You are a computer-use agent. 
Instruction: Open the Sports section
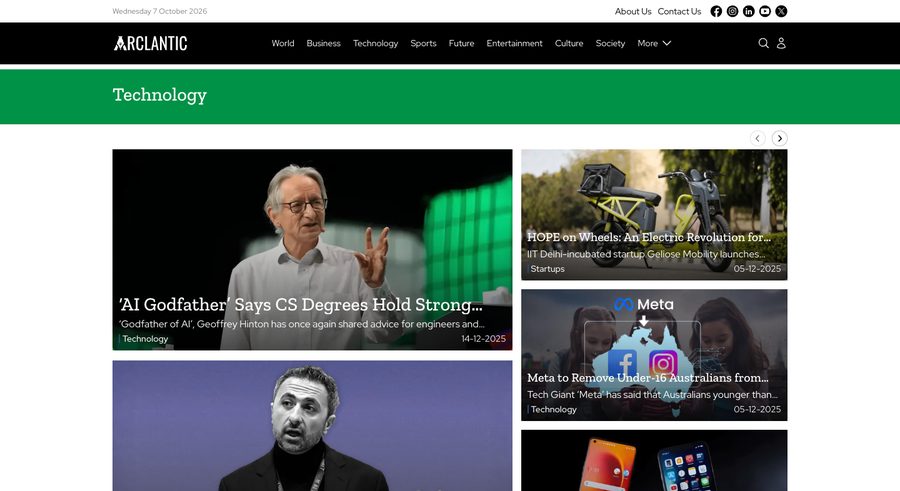(x=424, y=43)
